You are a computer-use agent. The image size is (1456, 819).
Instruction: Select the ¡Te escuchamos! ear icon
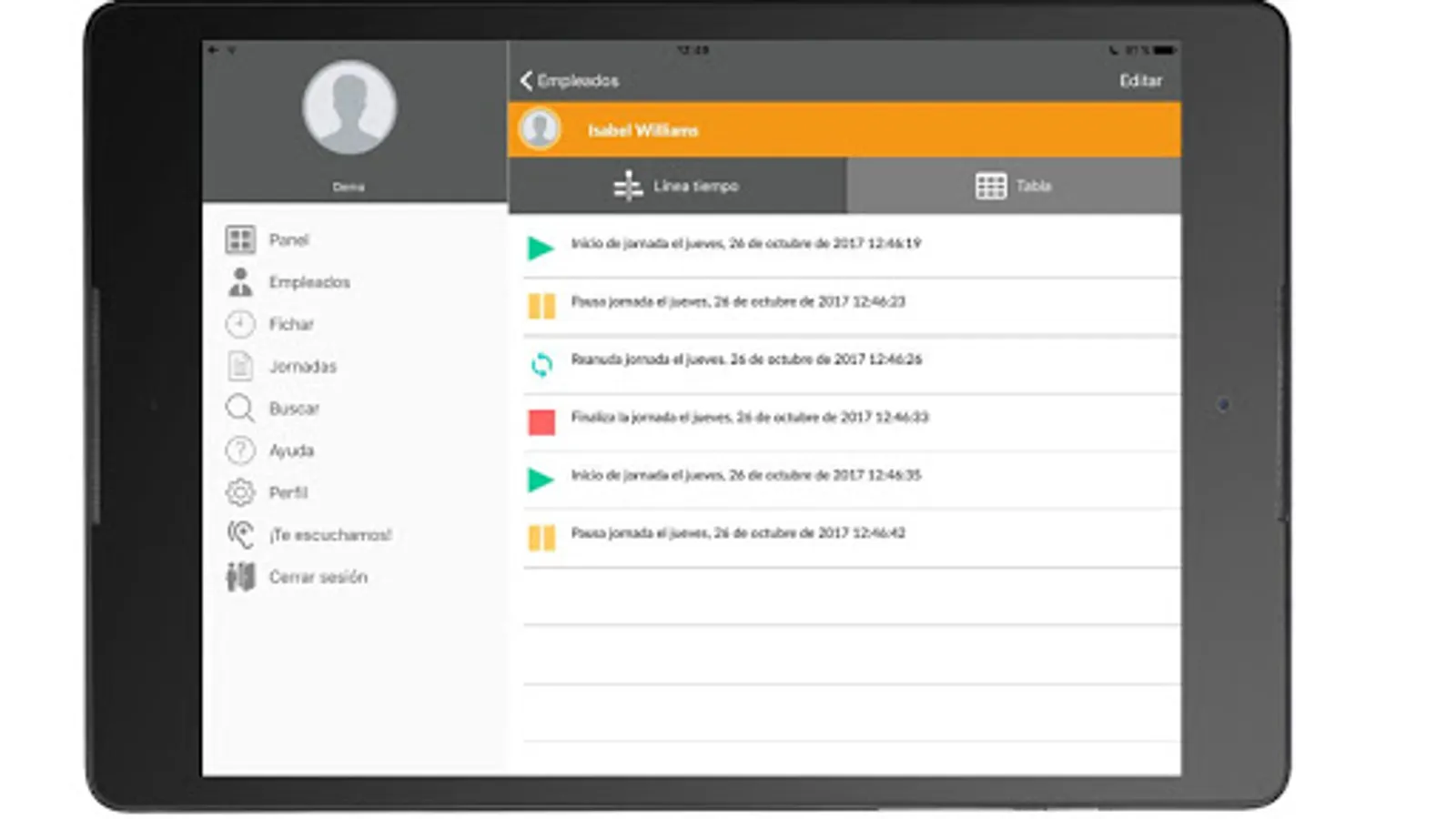[240, 534]
